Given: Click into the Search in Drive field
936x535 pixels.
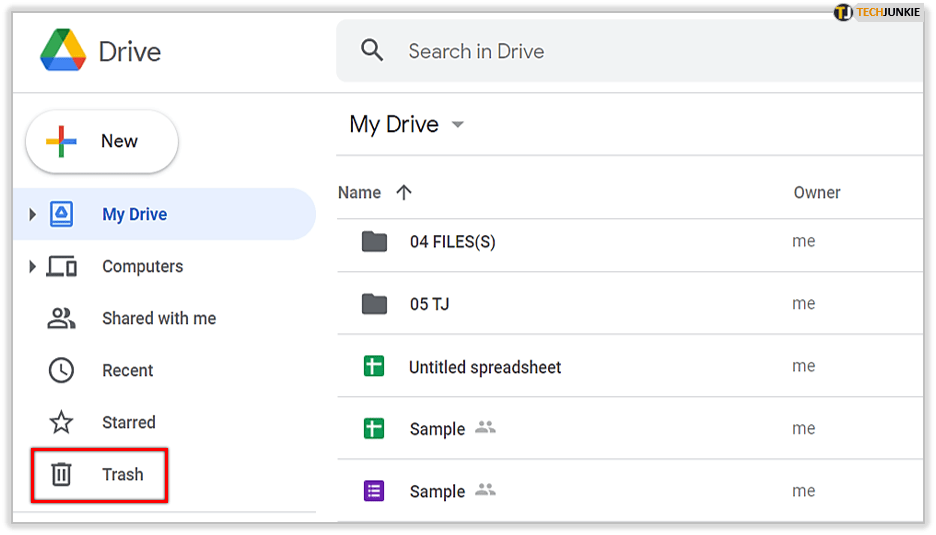Looking at the screenshot, I should click(600, 51).
